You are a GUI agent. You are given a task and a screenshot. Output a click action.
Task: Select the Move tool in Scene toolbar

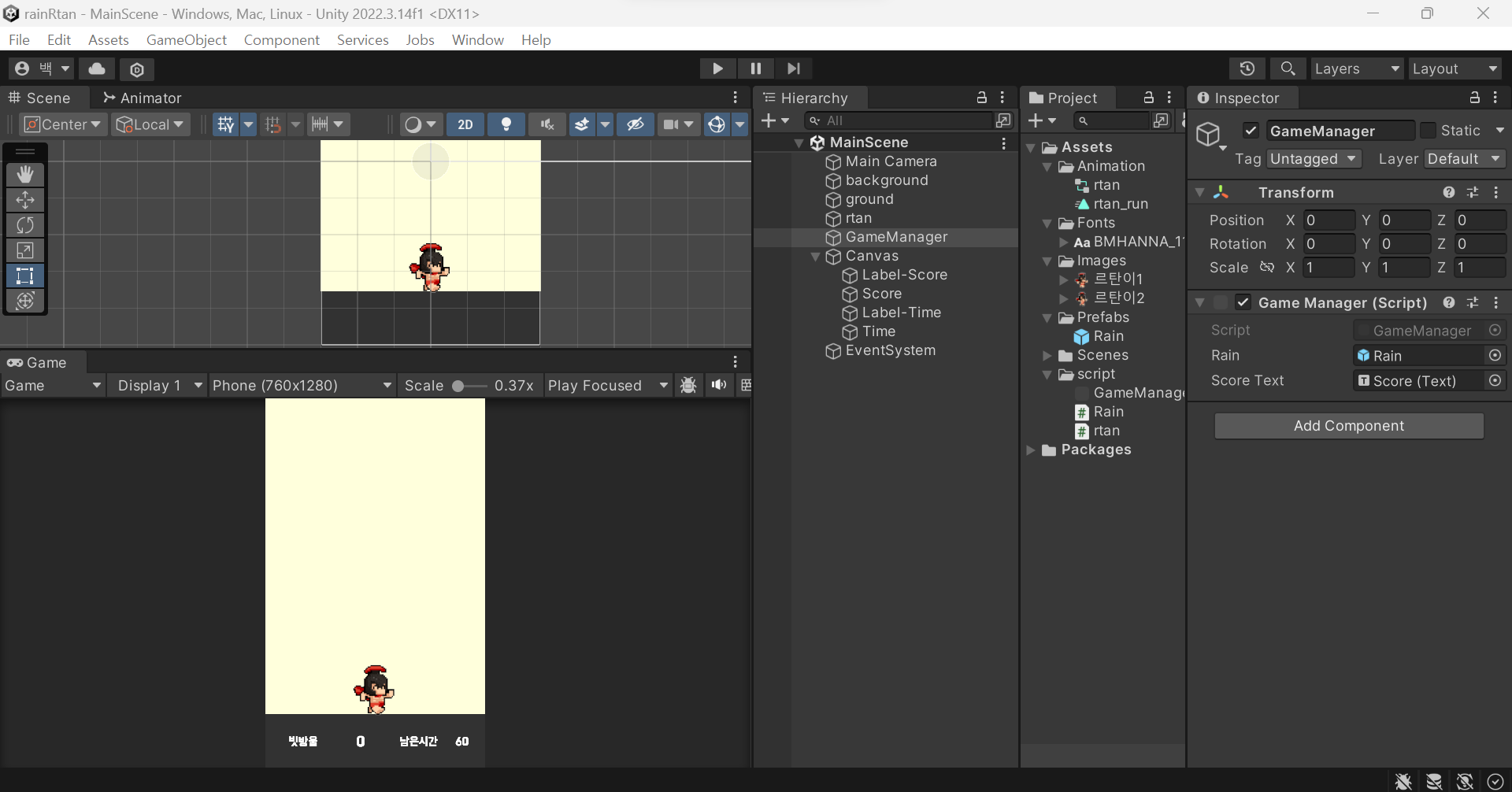(x=25, y=199)
